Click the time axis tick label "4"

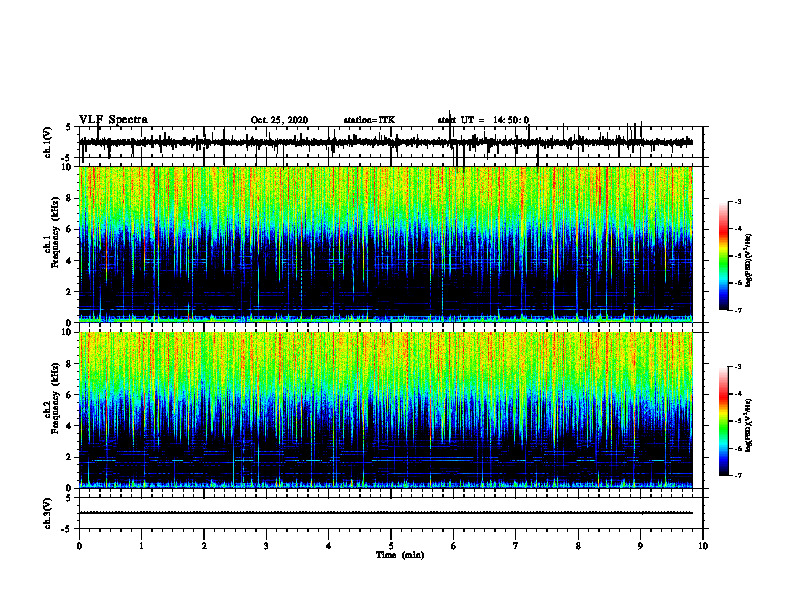329,546
